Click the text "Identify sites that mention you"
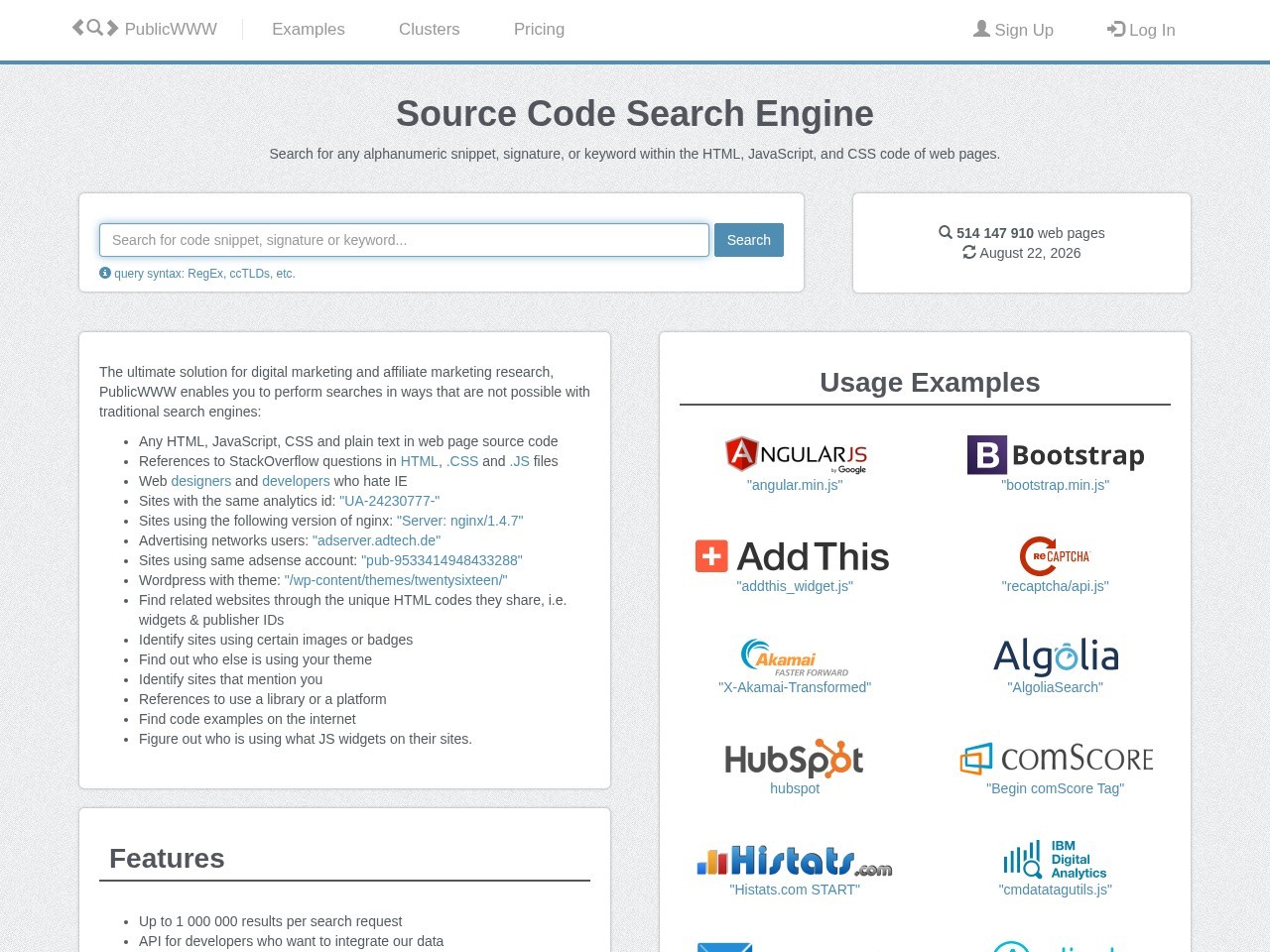The image size is (1270, 952). click(230, 679)
